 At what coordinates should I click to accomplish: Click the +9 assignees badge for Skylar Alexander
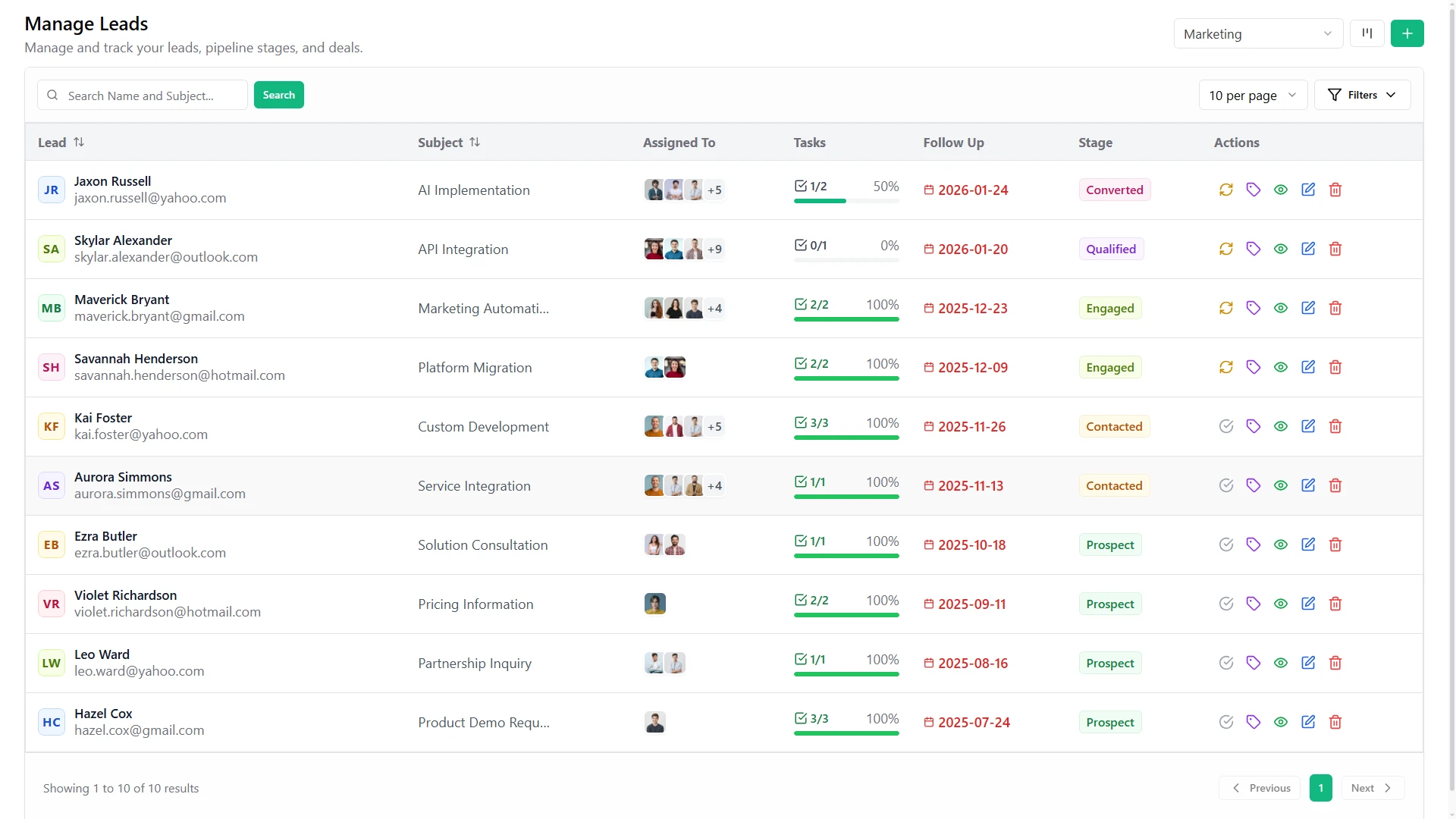[x=714, y=249]
